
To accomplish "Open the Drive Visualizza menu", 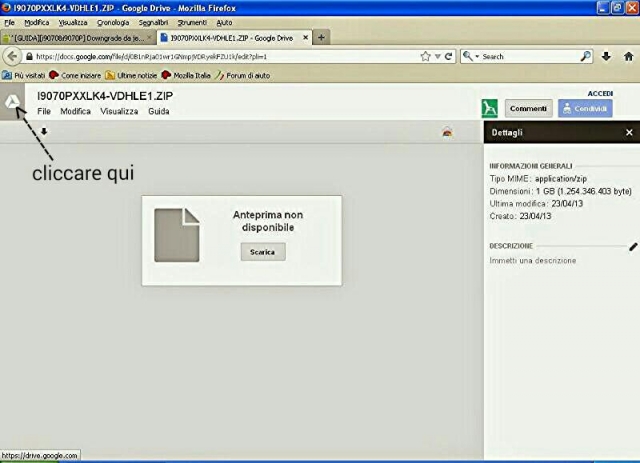I will point(118,111).
